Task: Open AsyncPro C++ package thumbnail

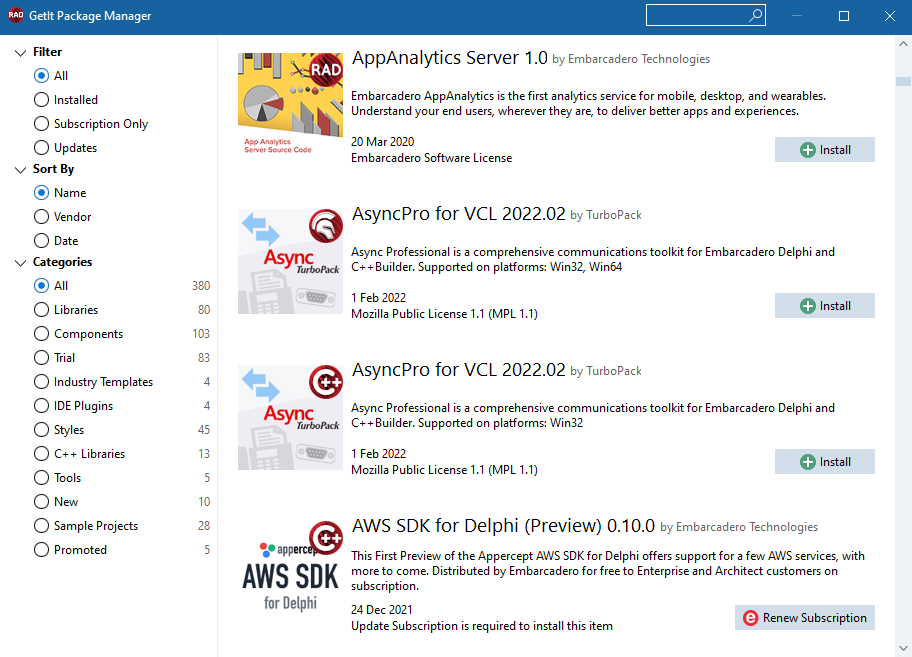Action: [x=290, y=417]
